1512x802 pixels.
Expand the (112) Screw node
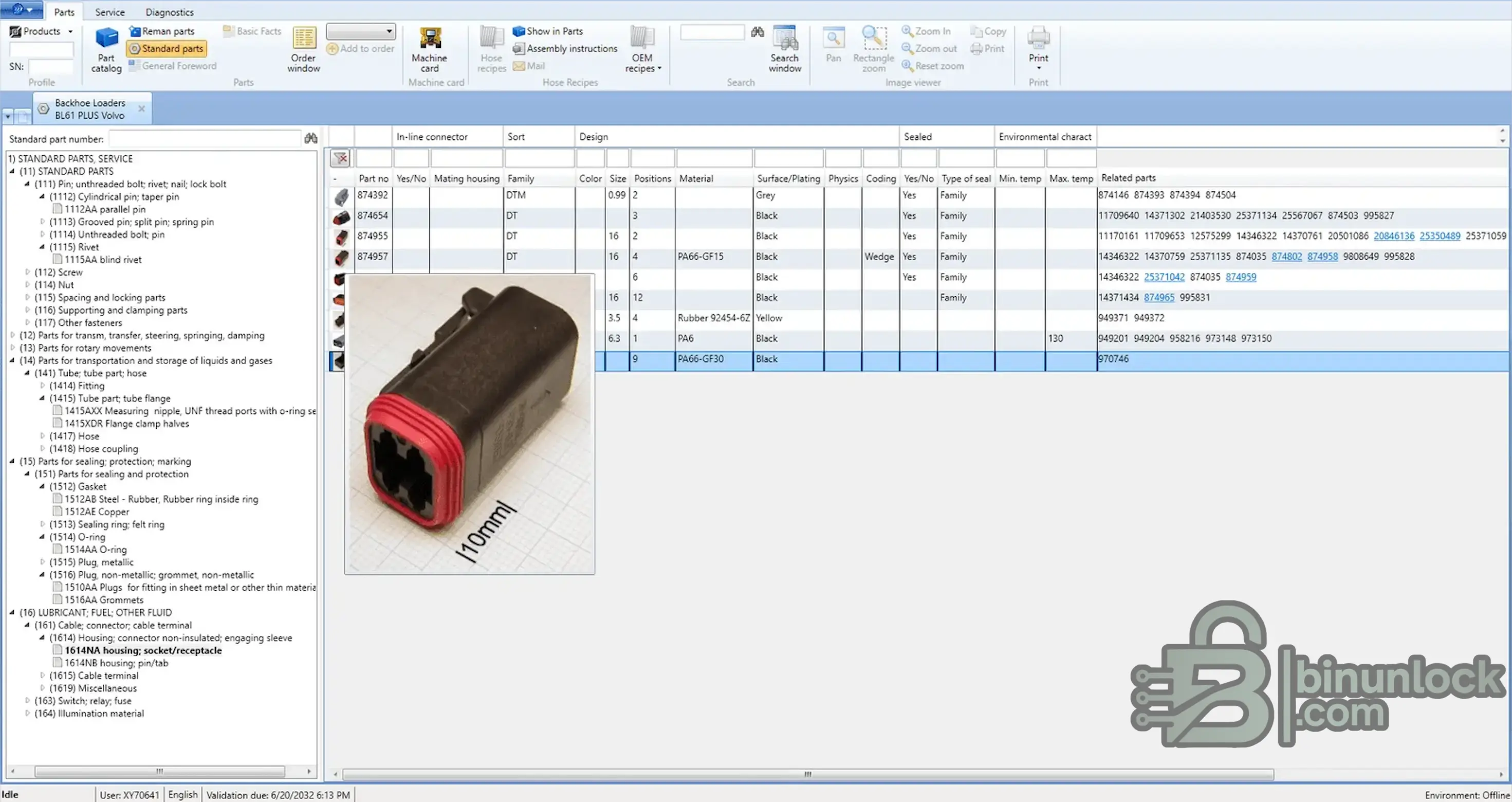pos(27,272)
